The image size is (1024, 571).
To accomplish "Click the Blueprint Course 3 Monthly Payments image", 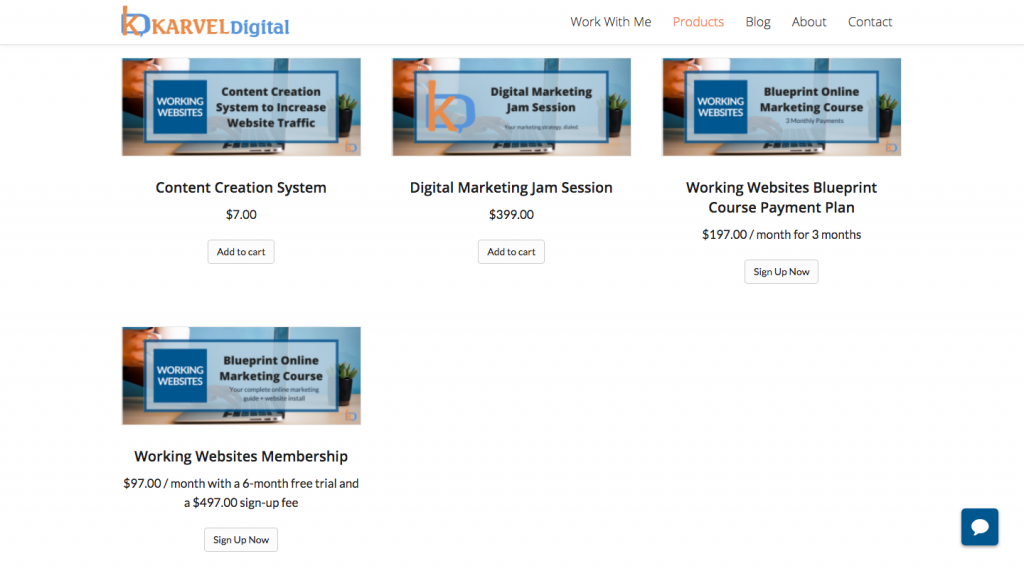I will coord(782,107).
